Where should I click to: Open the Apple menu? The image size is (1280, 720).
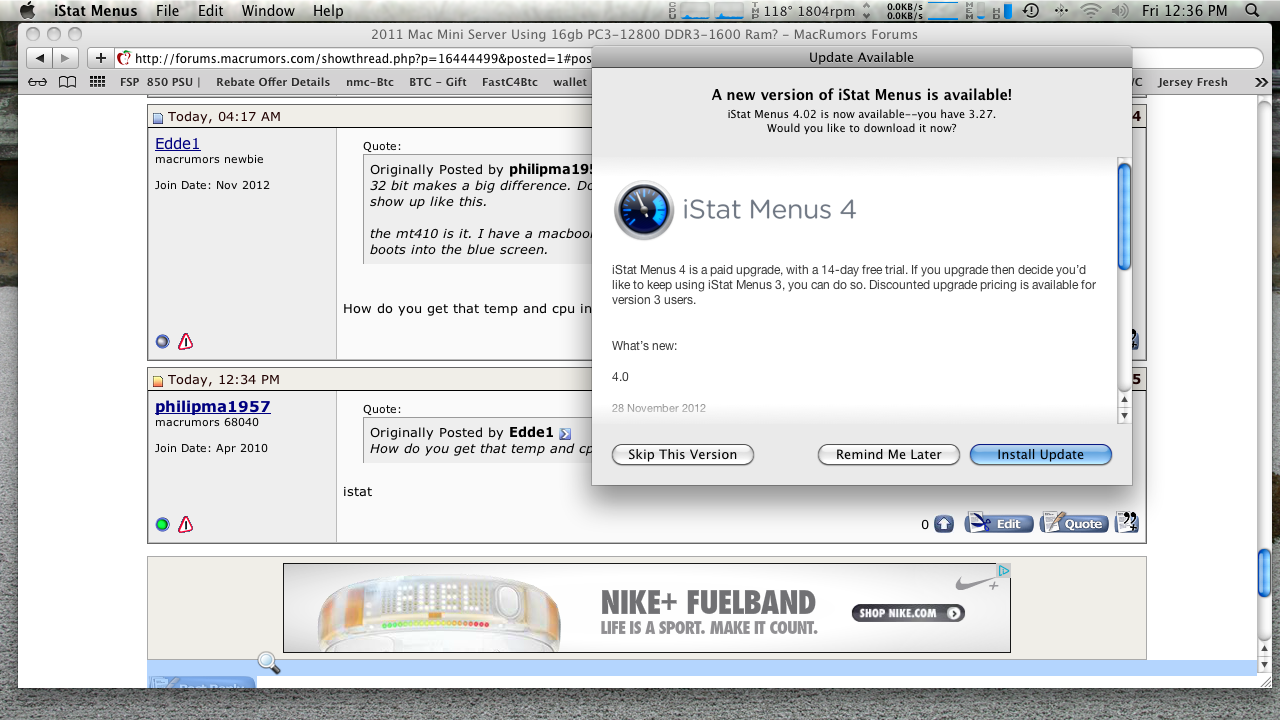pyautogui.click(x=27, y=11)
